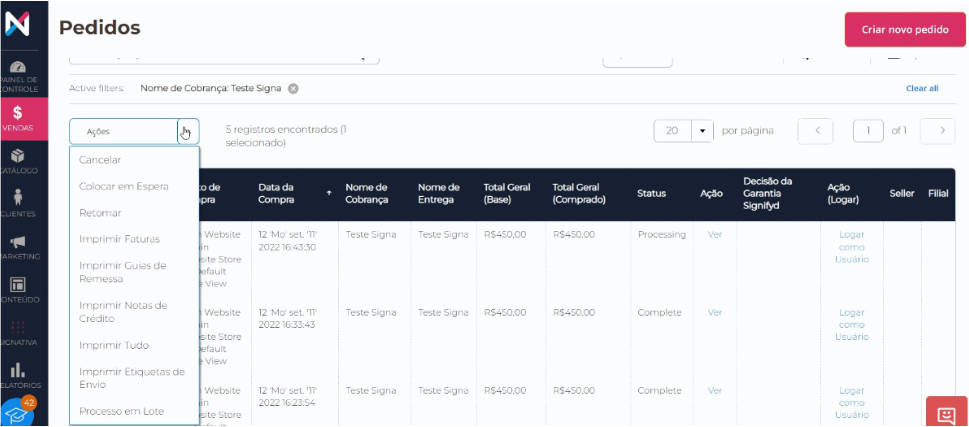The image size is (969, 427).
Task: Expand the 20 per page dropdown arrow
Action: pos(703,131)
